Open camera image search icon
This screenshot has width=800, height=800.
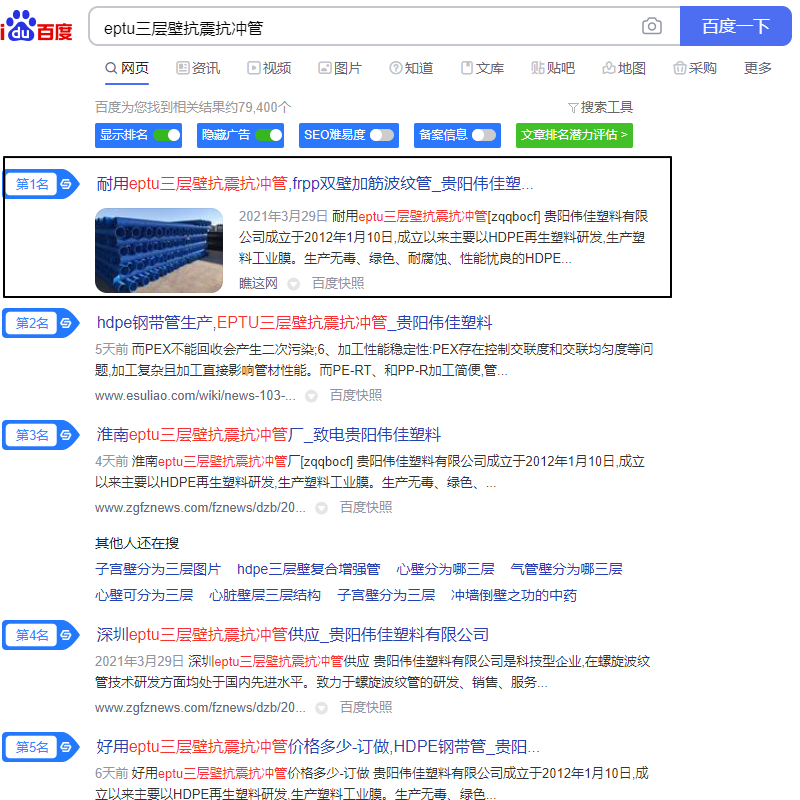tap(652, 26)
